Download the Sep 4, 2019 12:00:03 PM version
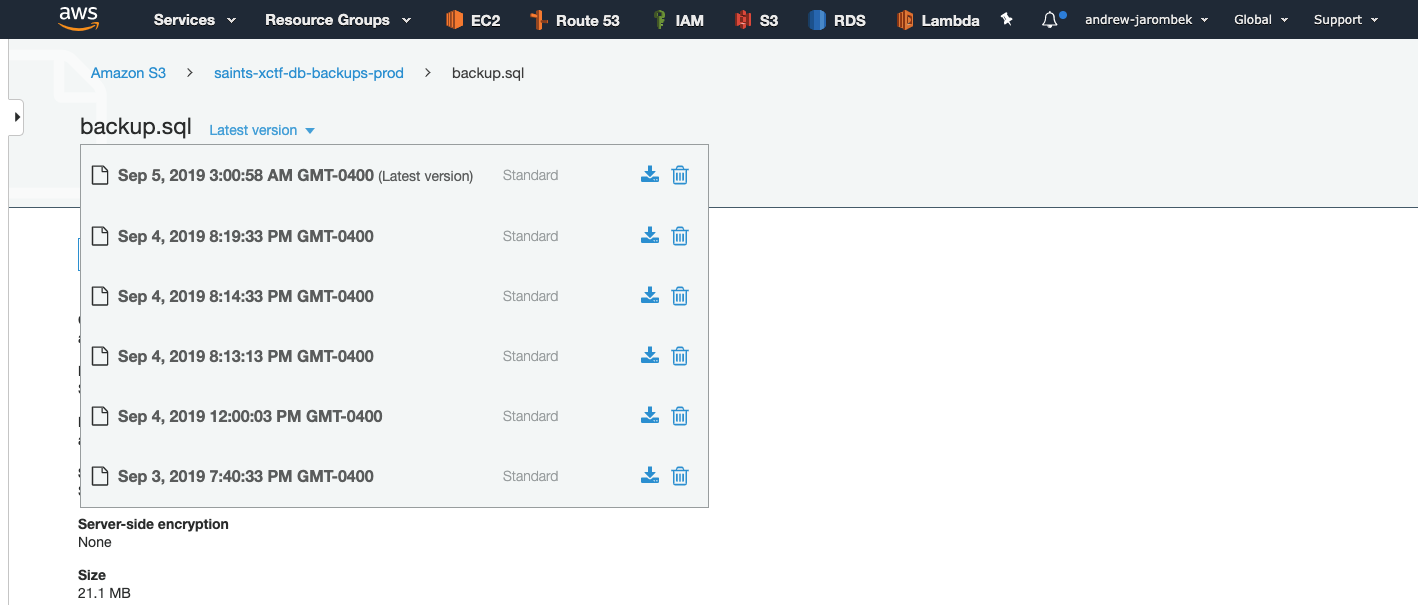The height and width of the screenshot is (613, 1418). tap(650, 416)
